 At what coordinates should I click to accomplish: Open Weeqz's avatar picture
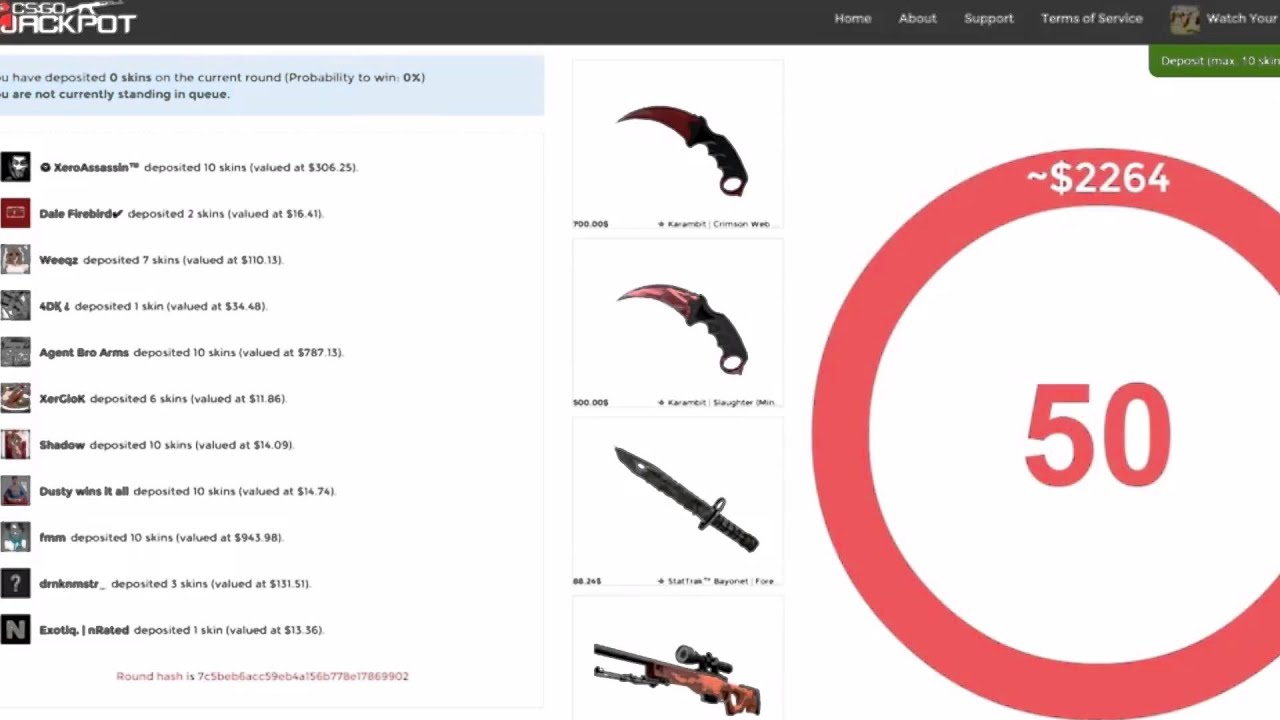pos(15,259)
